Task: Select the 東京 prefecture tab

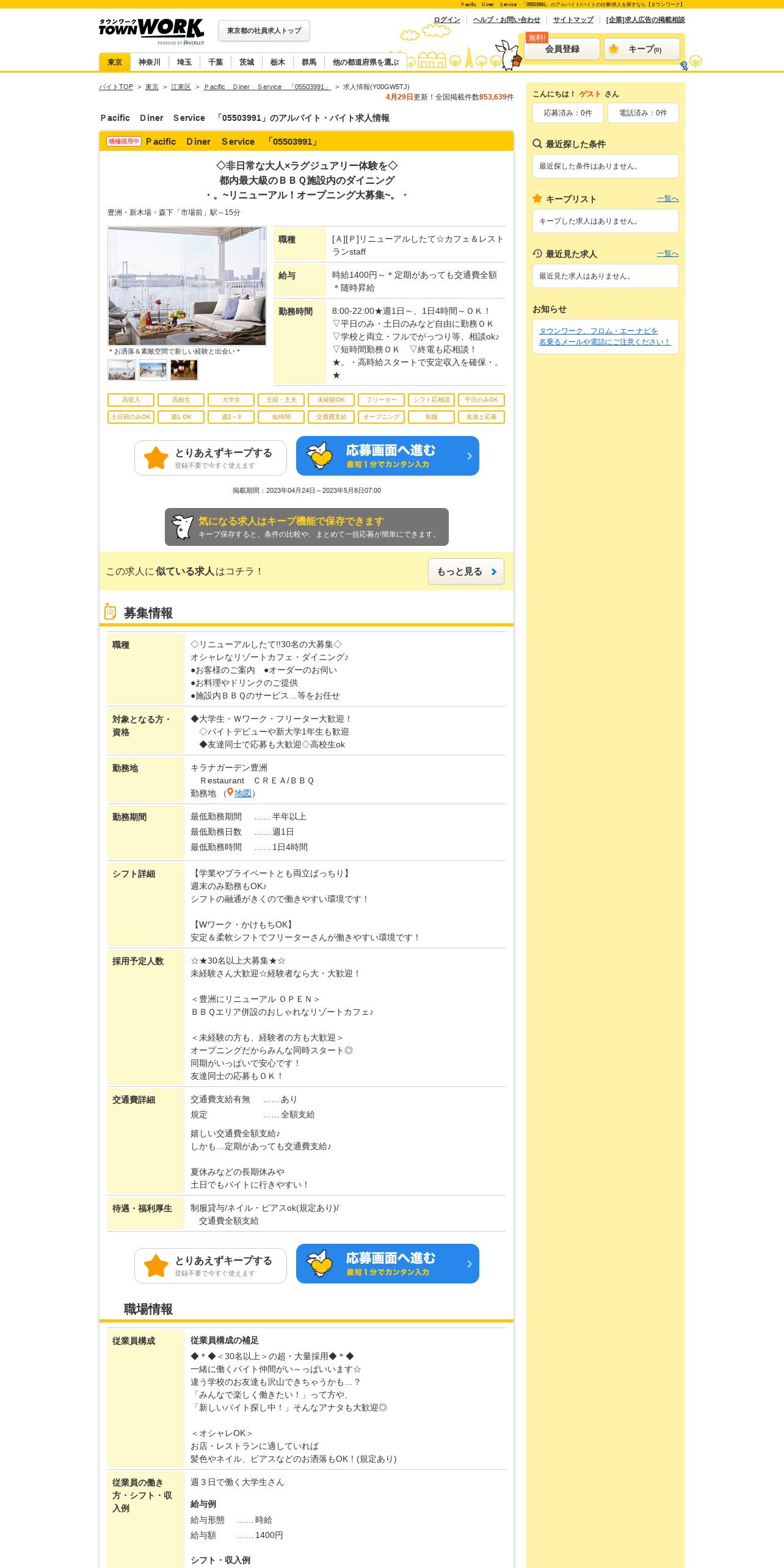Action: 115,62
